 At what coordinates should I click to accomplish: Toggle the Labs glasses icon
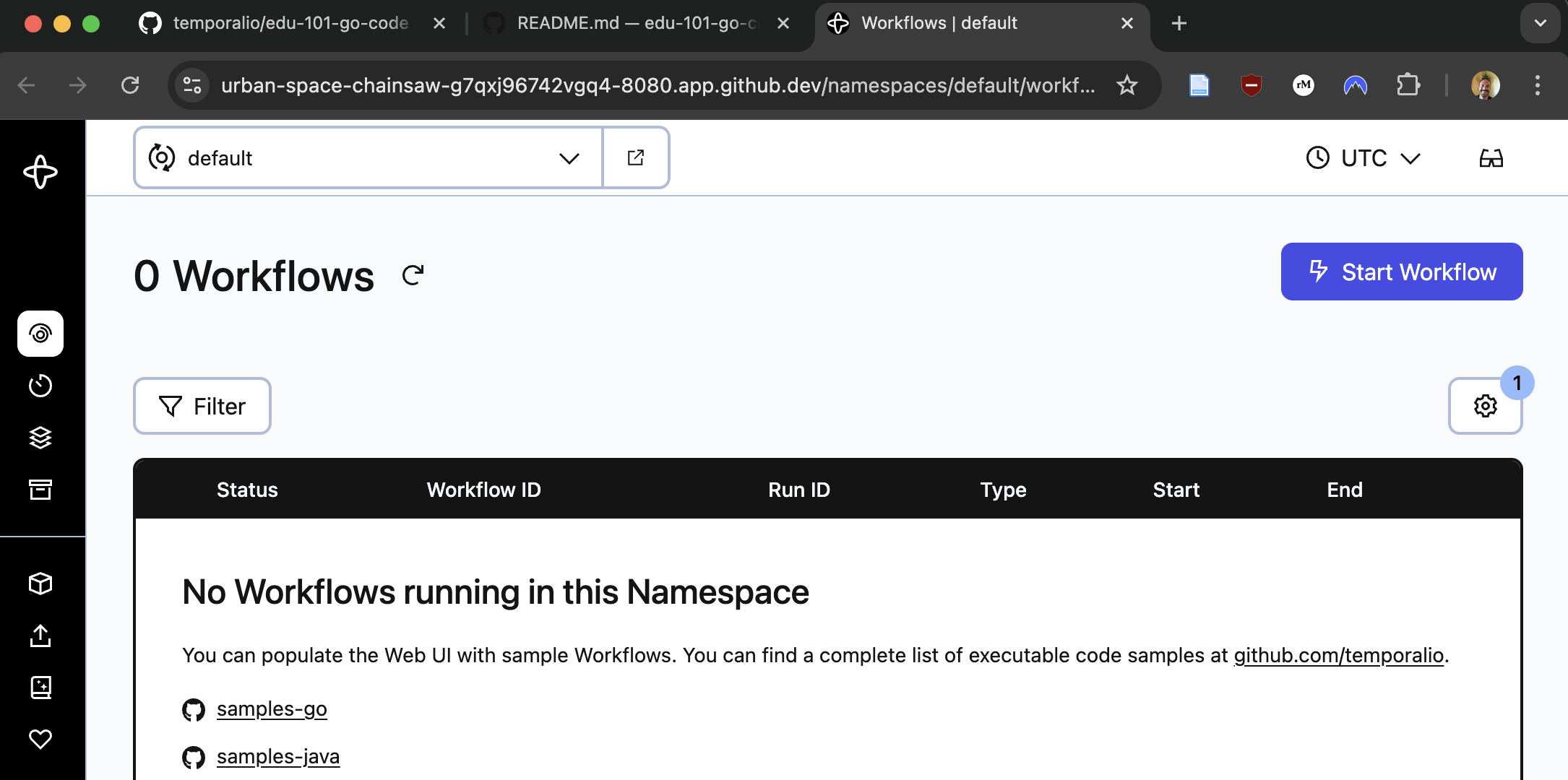pos(1491,158)
